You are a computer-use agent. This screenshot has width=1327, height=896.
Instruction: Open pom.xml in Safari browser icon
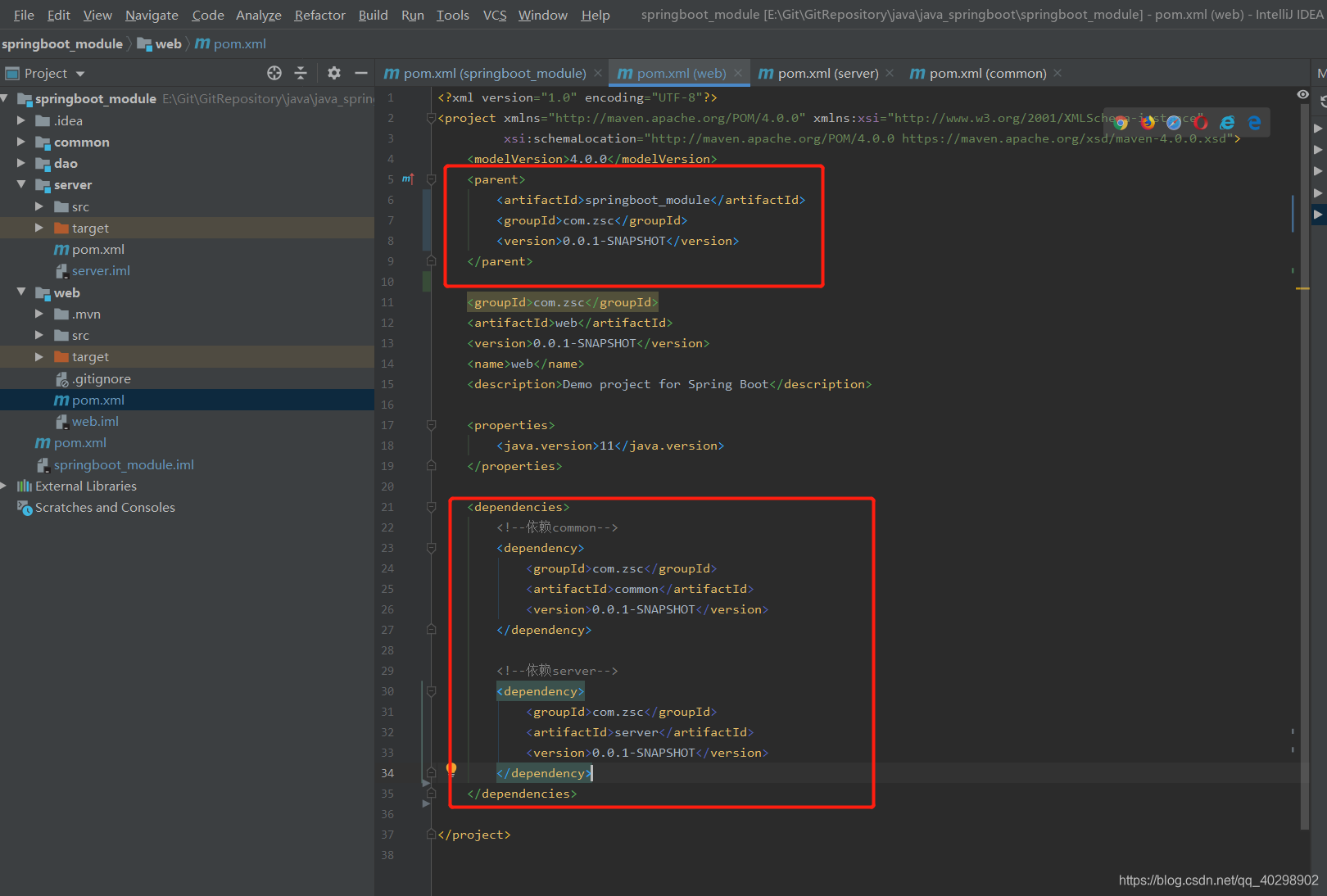tap(1174, 123)
